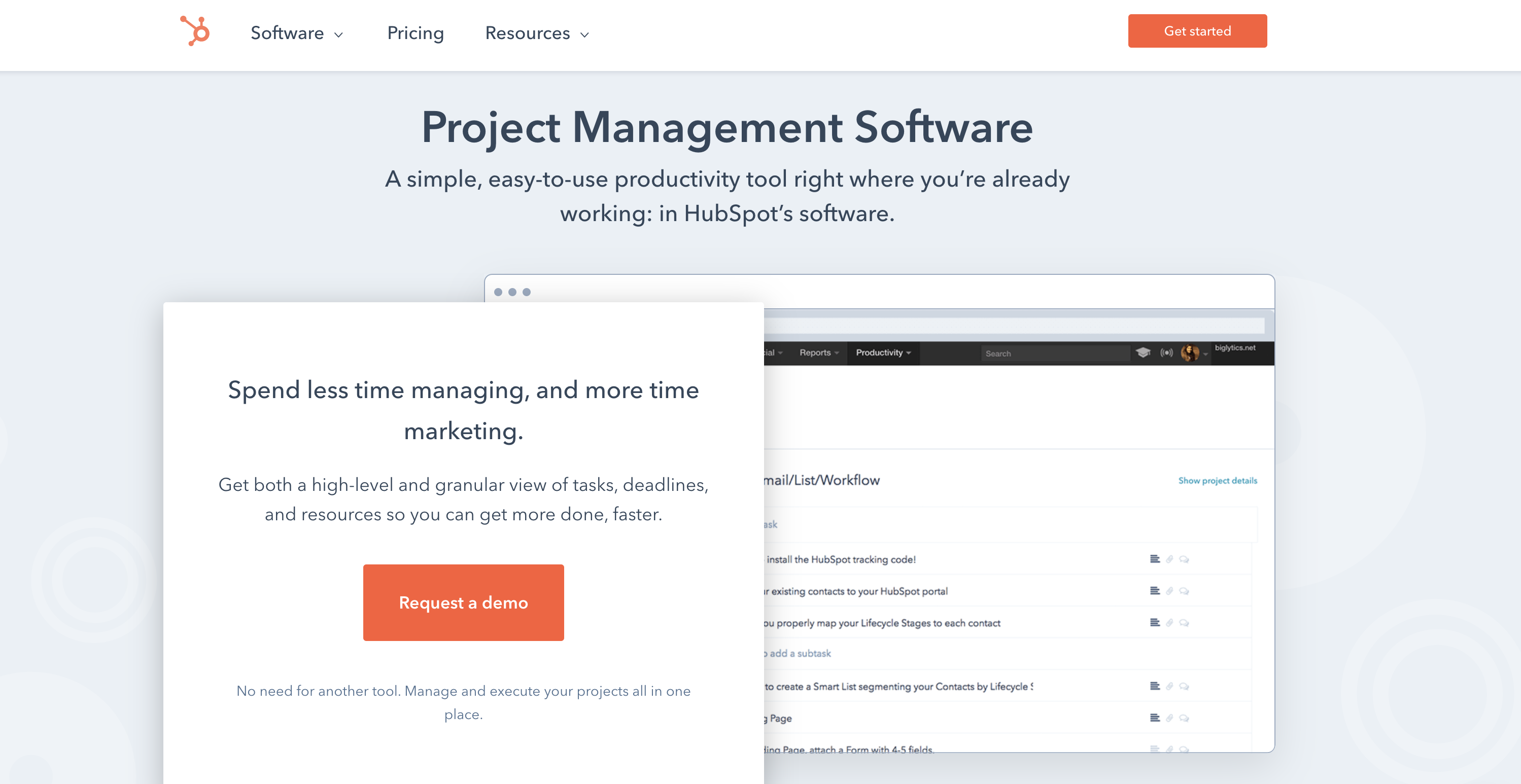Click the add a subtask link
Image resolution: width=1521 pixels, height=784 pixels.
tap(800, 653)
